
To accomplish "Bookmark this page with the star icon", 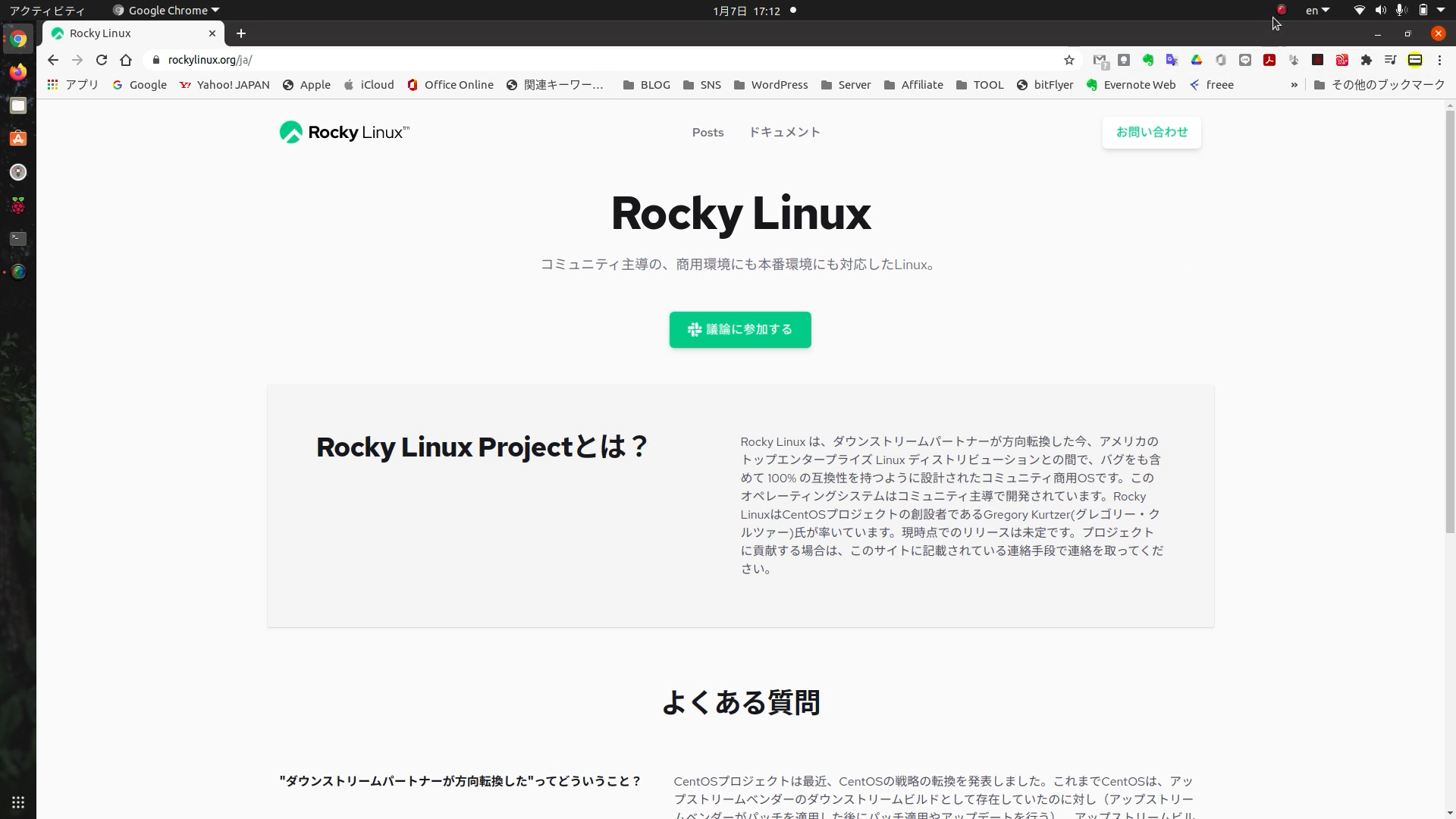I will coord(1069,60).
